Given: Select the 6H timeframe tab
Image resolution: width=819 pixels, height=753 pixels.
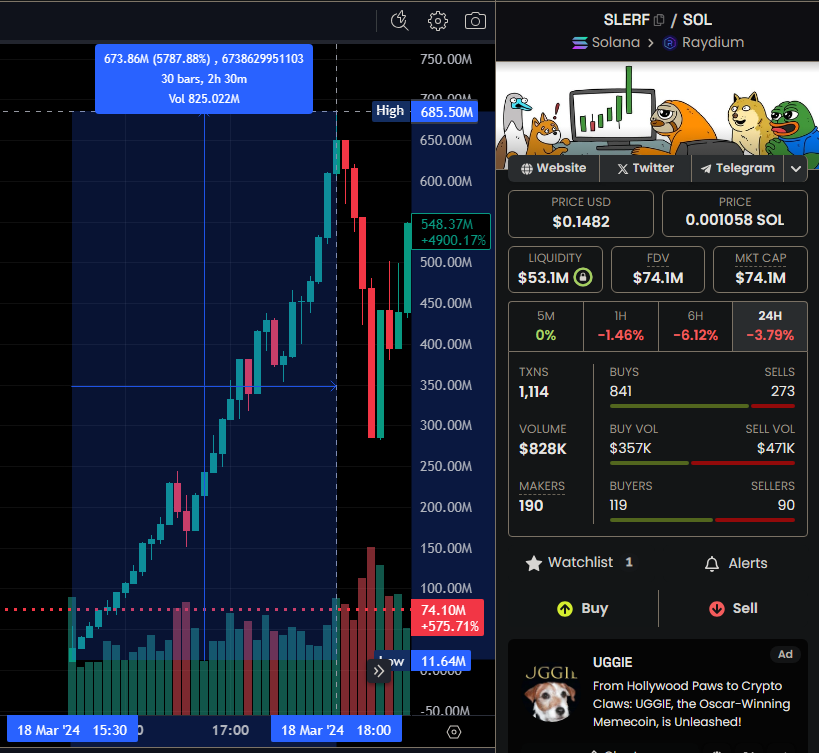Looking at the screenshot, I should click(x=695, y=326).
